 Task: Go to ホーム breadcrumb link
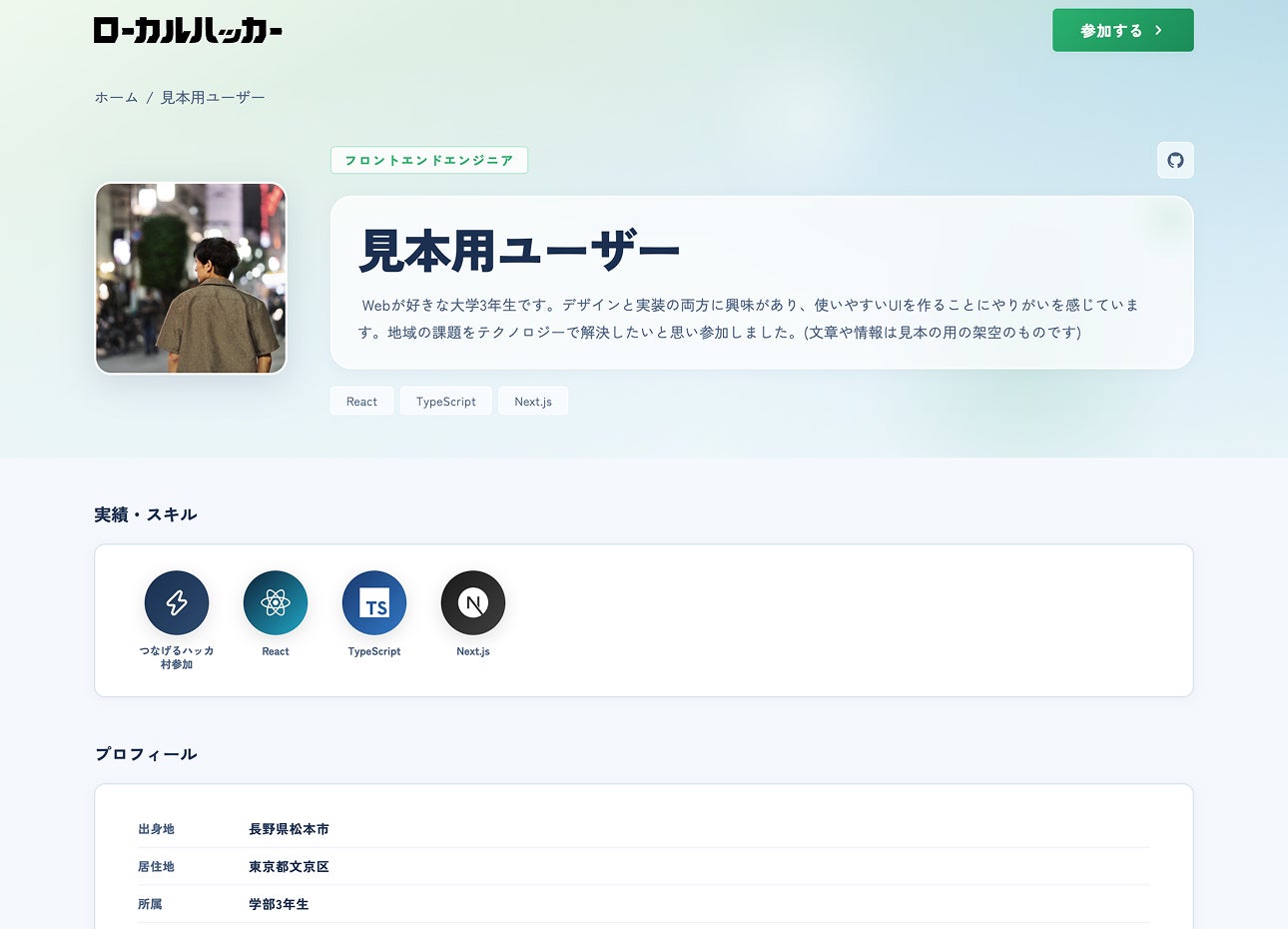[x=116, y=97]
